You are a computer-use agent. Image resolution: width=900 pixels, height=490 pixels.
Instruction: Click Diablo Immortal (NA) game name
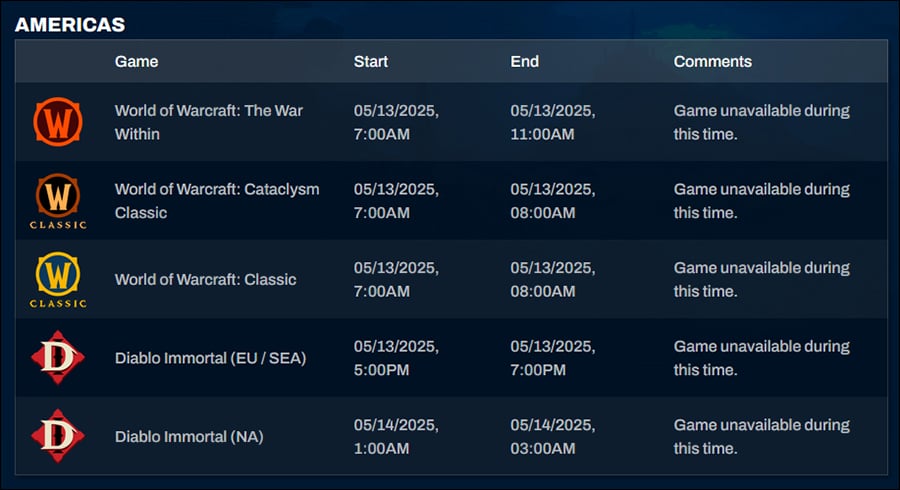click(x=189, y=437)
